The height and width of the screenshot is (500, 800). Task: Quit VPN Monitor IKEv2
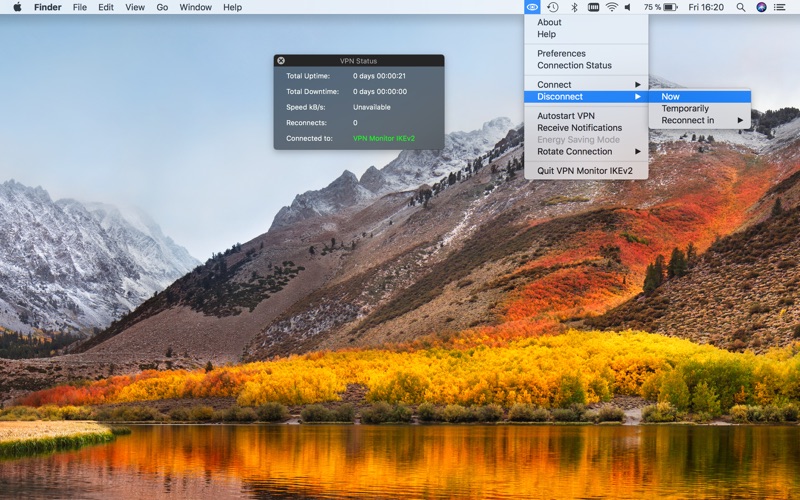point(586,171)
